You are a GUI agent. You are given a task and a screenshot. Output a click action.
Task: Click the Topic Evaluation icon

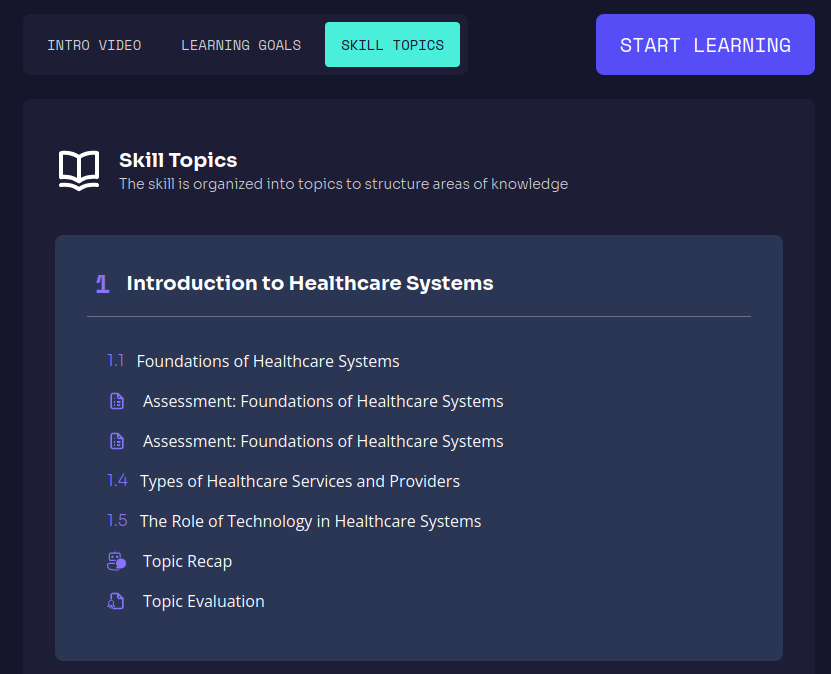pyautogui.click(x=117, y=602)
